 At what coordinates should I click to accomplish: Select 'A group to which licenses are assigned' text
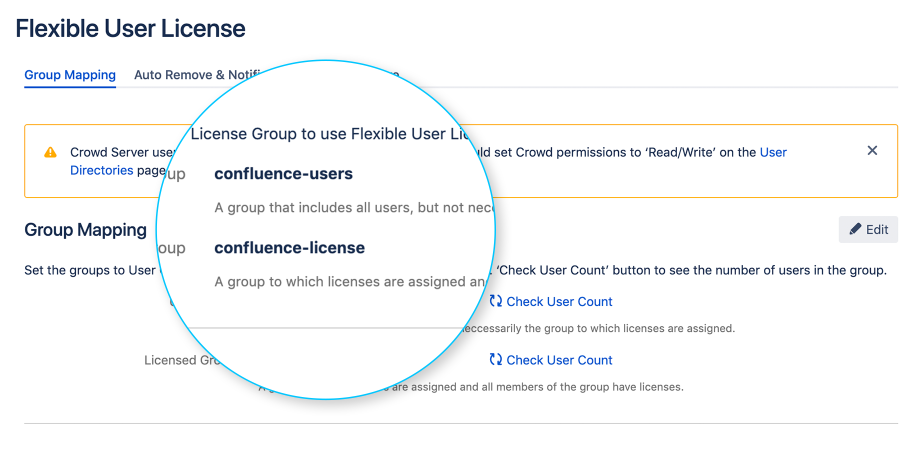coord(351,282)
